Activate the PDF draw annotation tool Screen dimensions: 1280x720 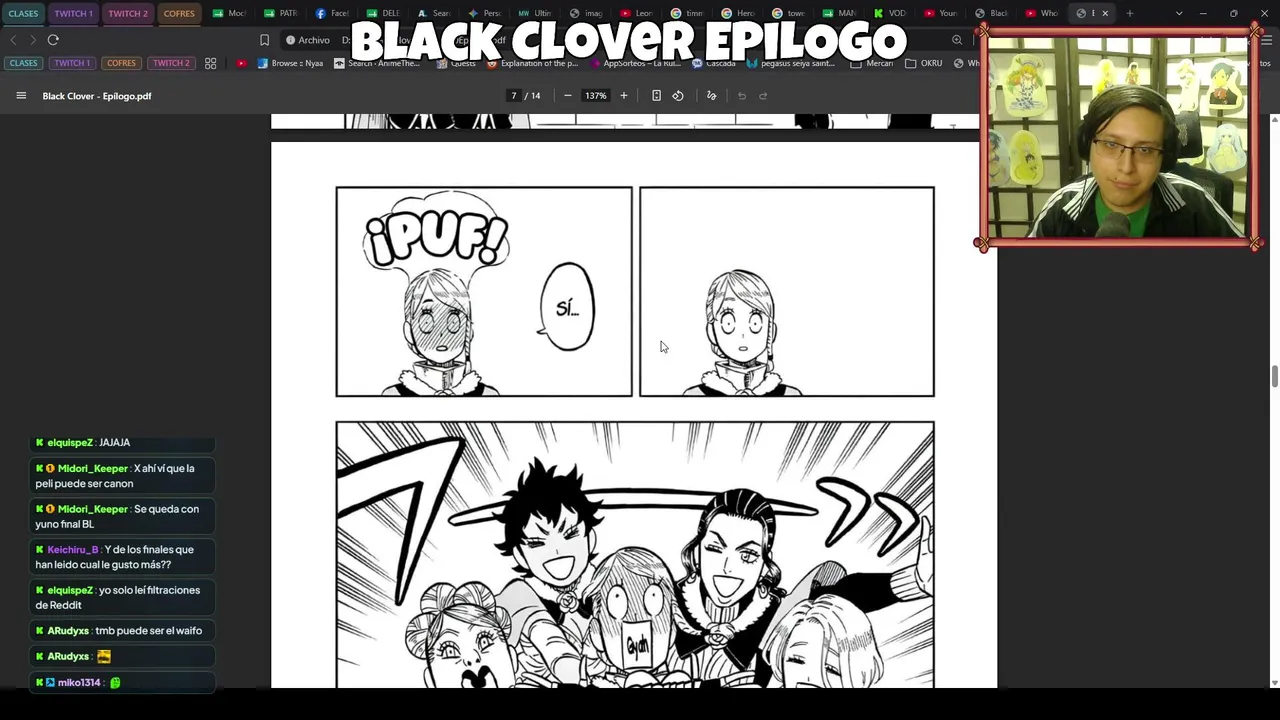tap(711, 96)
